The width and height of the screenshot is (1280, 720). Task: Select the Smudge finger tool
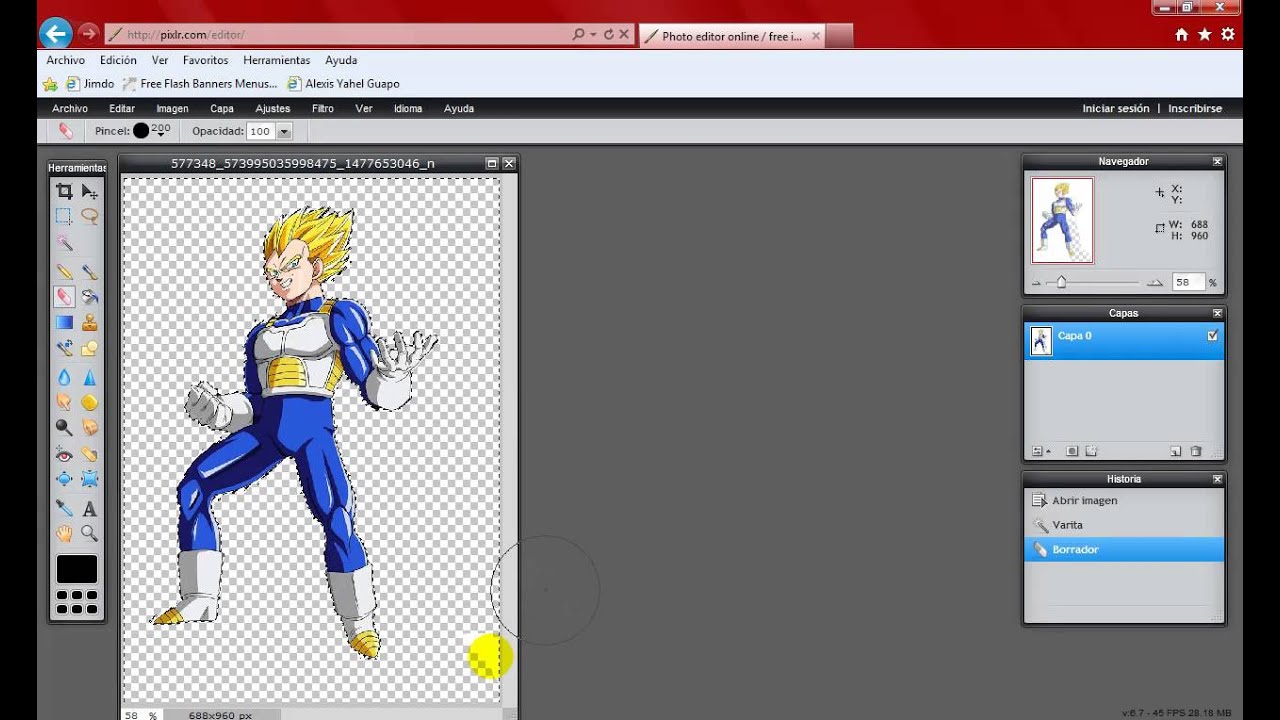click(64, 402)
